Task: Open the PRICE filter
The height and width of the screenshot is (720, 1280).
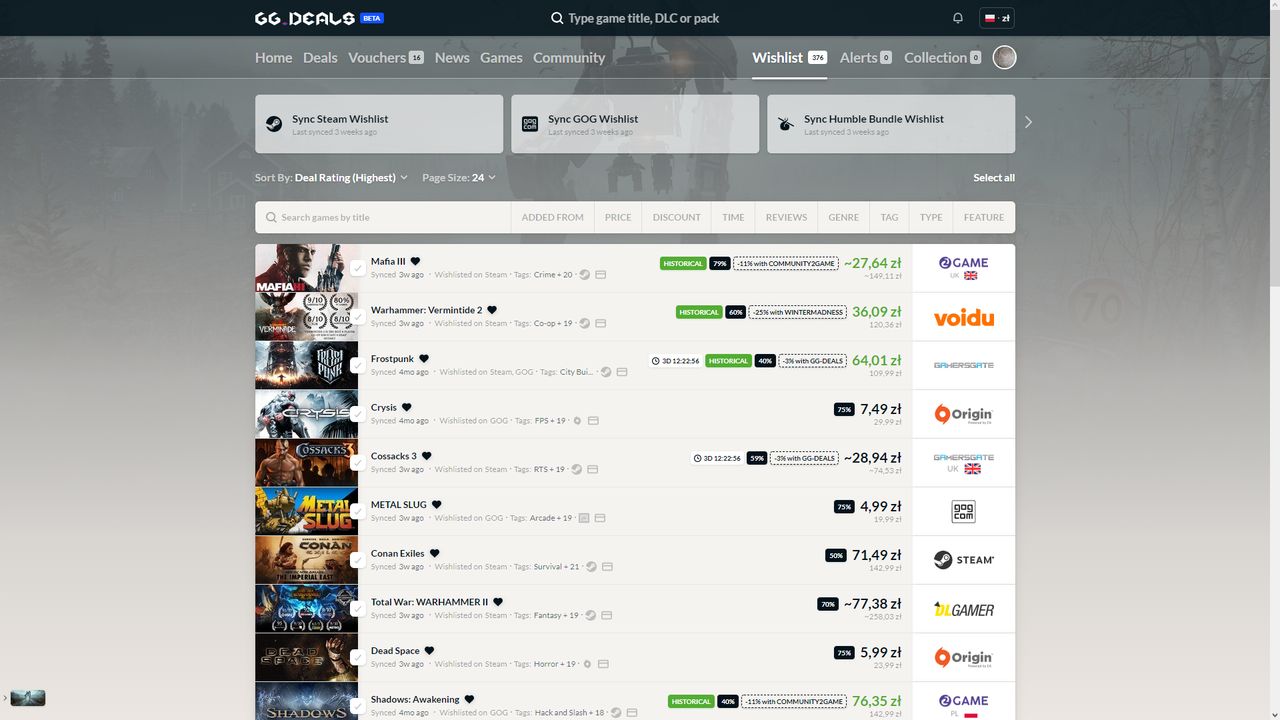Action: pyautogui.click(x=618, y=217)
